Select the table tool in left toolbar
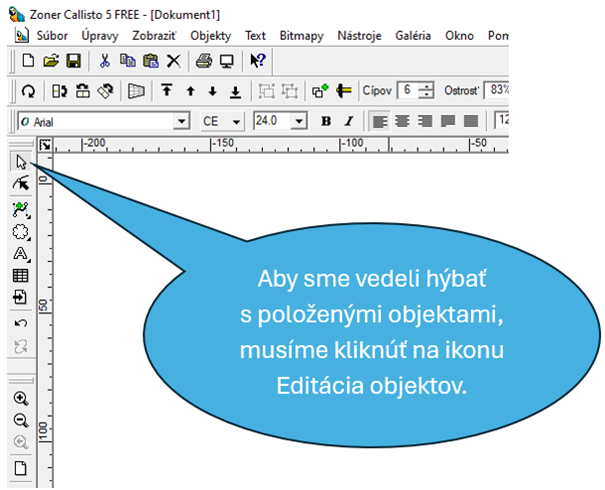 click(x=20, y=275)
